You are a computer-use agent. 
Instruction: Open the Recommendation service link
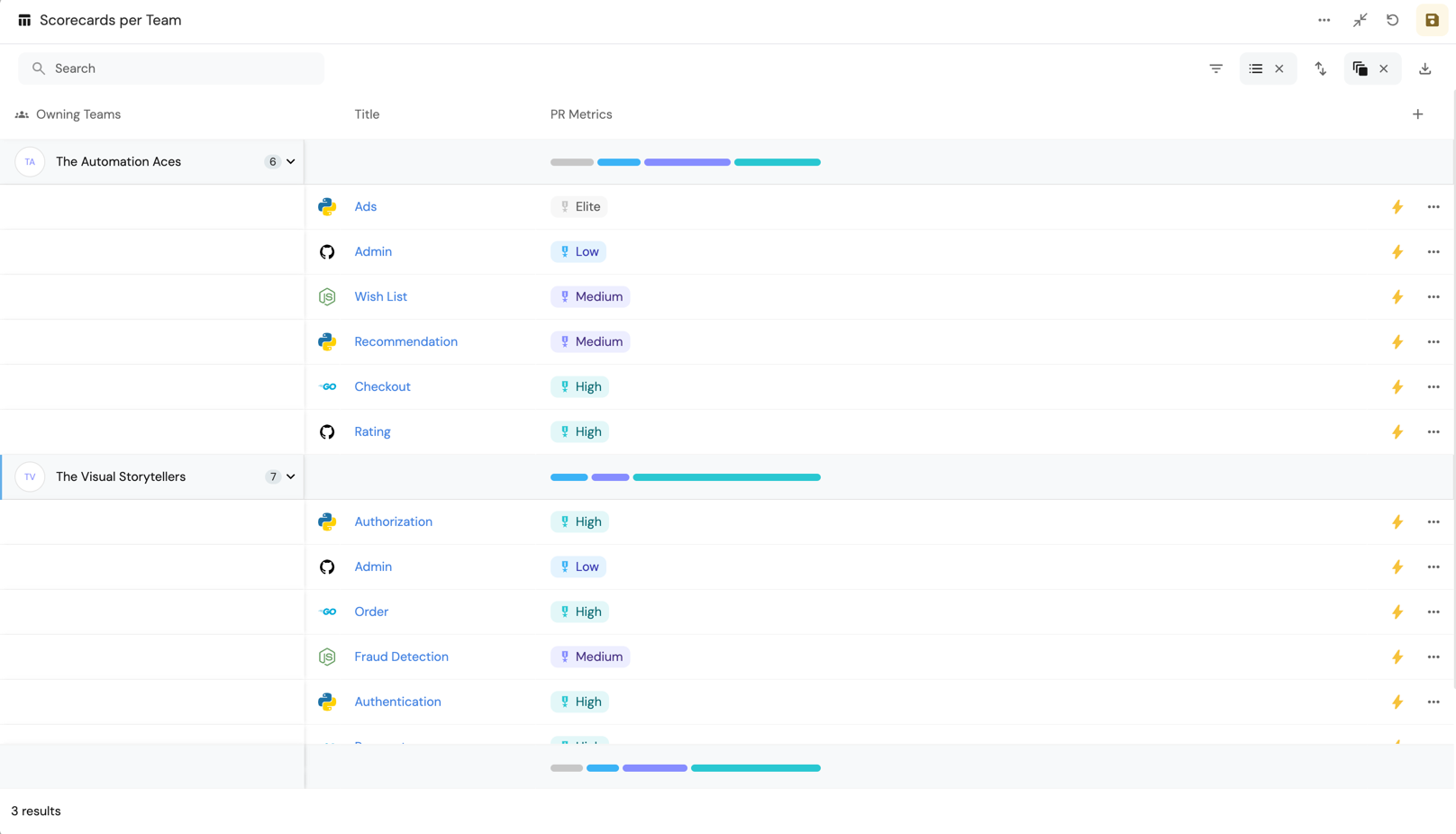(x=405, y=342)
